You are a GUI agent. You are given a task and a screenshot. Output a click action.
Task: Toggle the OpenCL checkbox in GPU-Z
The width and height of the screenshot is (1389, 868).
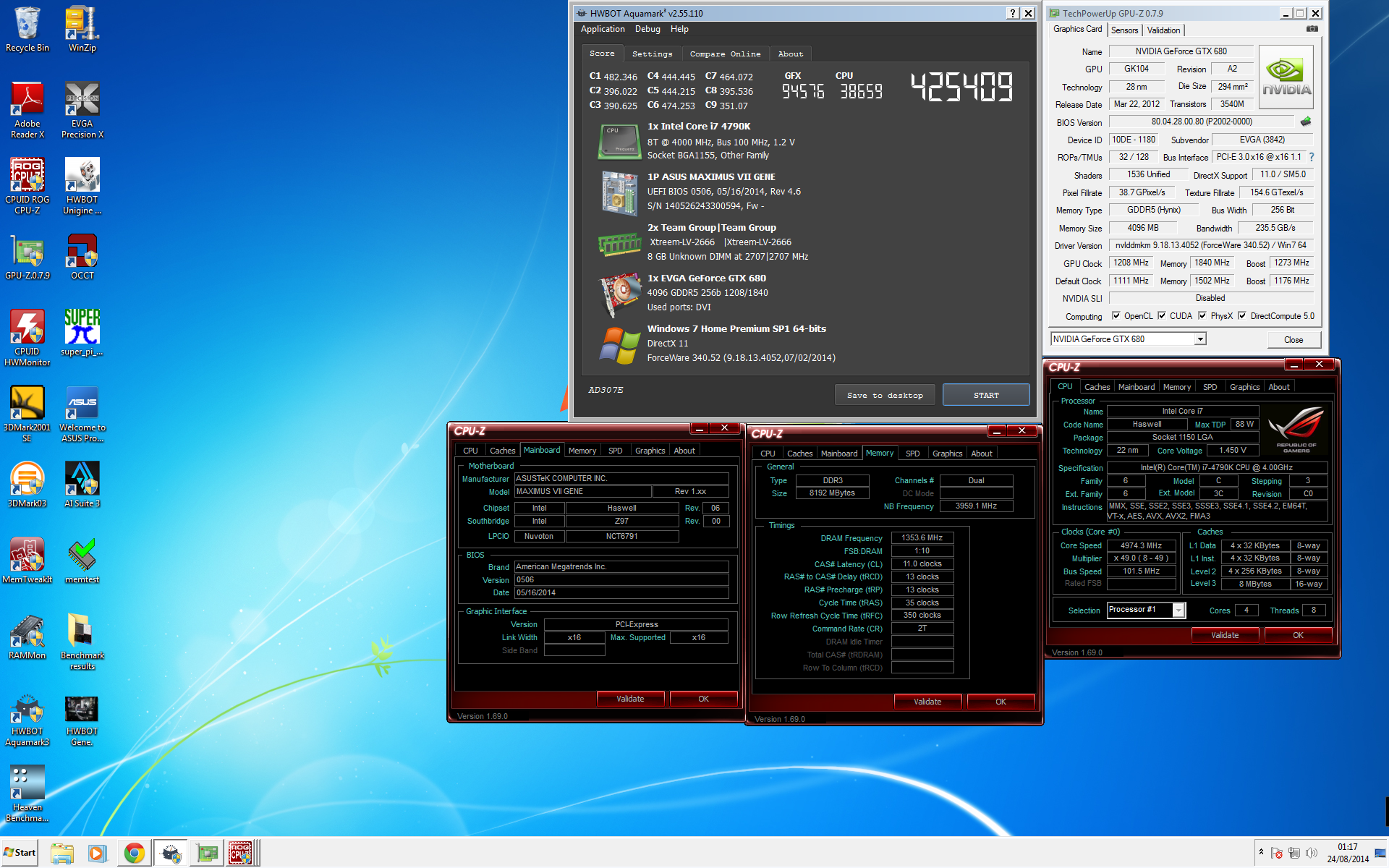pyautogui.click(x=1116, y=316)
